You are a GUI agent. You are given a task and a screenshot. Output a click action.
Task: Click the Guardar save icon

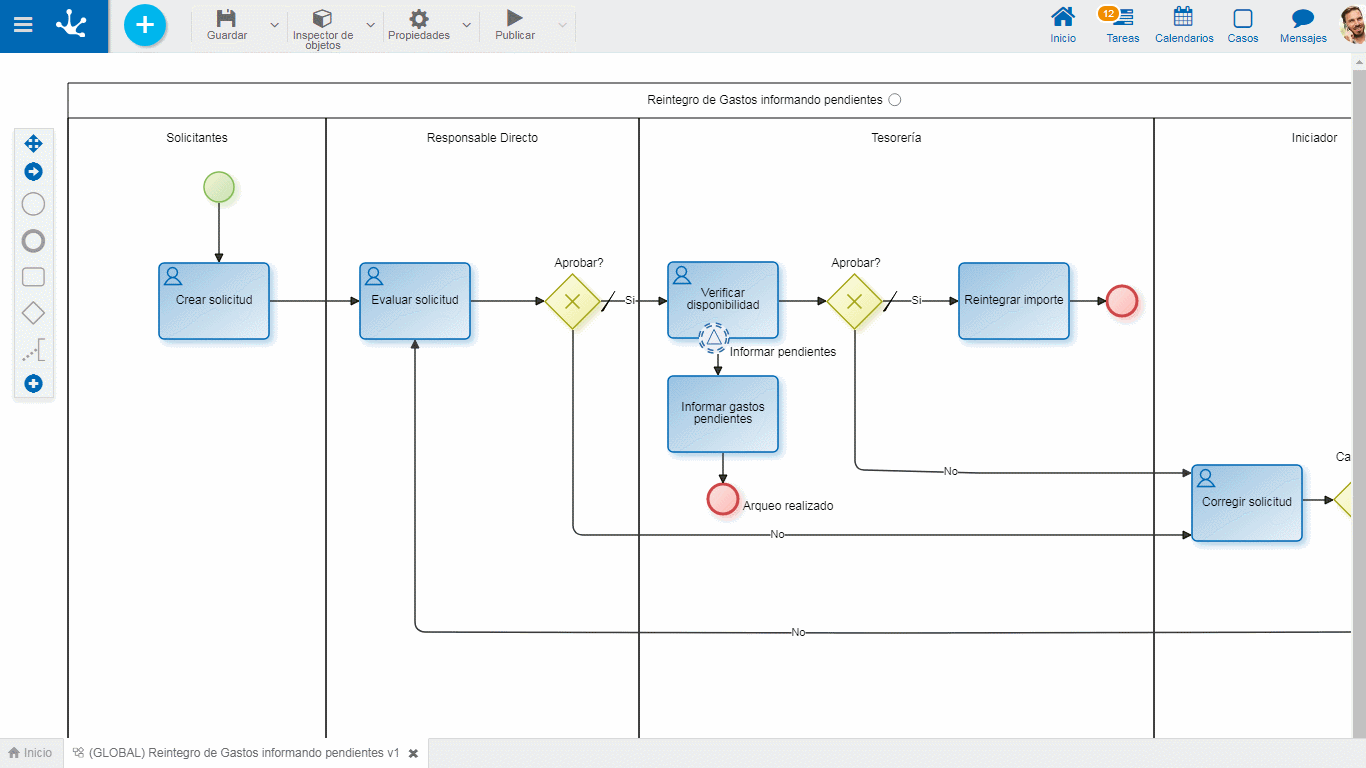pyautogui.click(x=227, y=19)
